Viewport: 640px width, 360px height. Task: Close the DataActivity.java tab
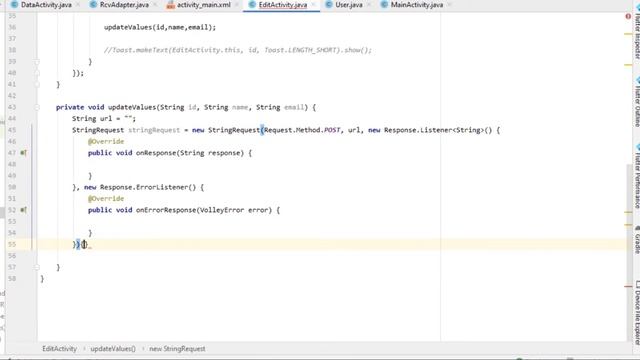(x=78, y=5)
